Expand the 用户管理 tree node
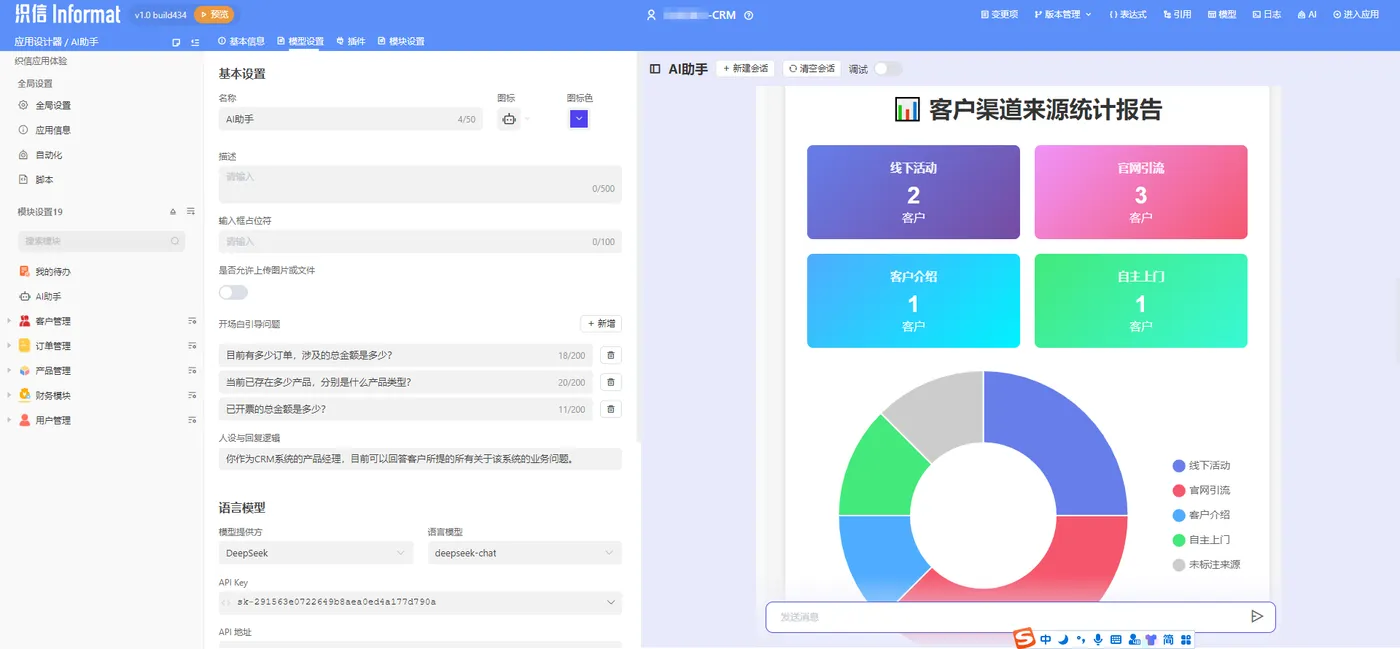 pyautogui.click(x=9, y=420)
